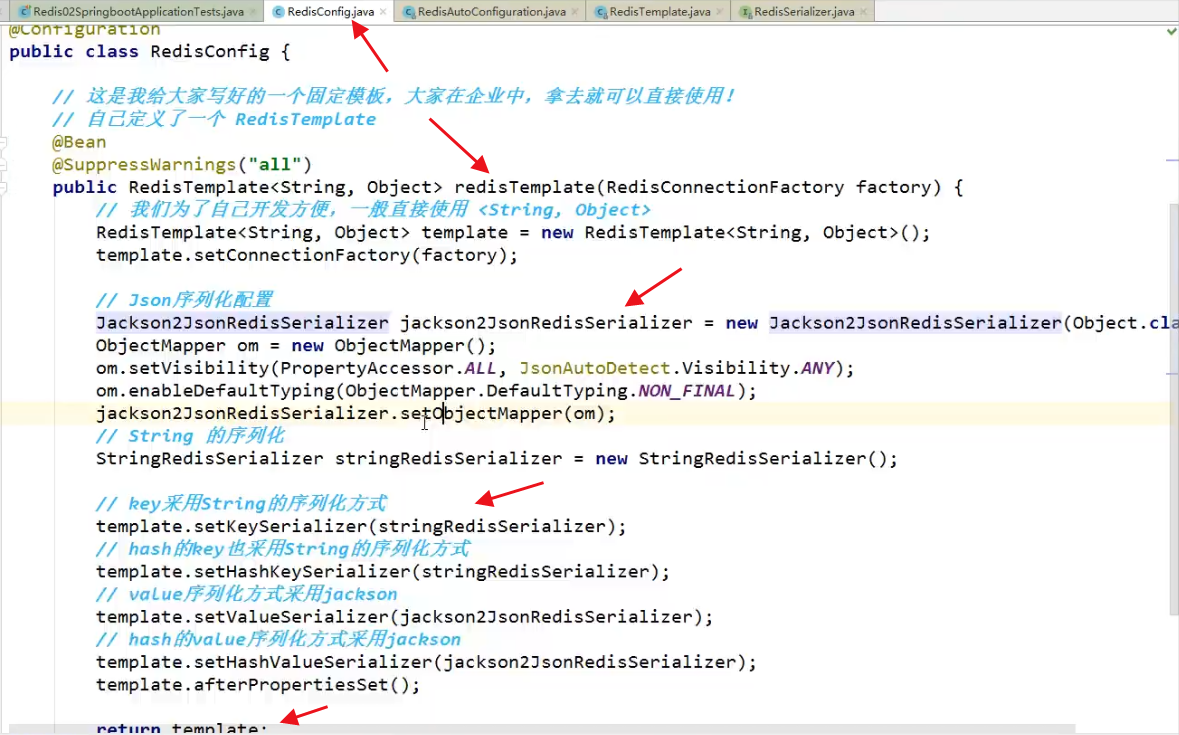The image size is (1179, 735).
Task: Open the RedisSerializer.java tab
Action: (804, 11)
